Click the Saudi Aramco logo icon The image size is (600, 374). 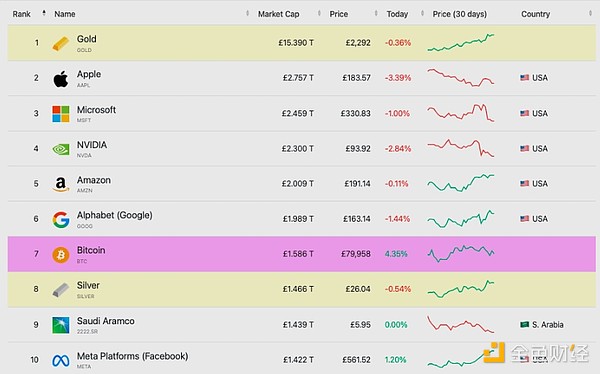click(x=61, y=325)
